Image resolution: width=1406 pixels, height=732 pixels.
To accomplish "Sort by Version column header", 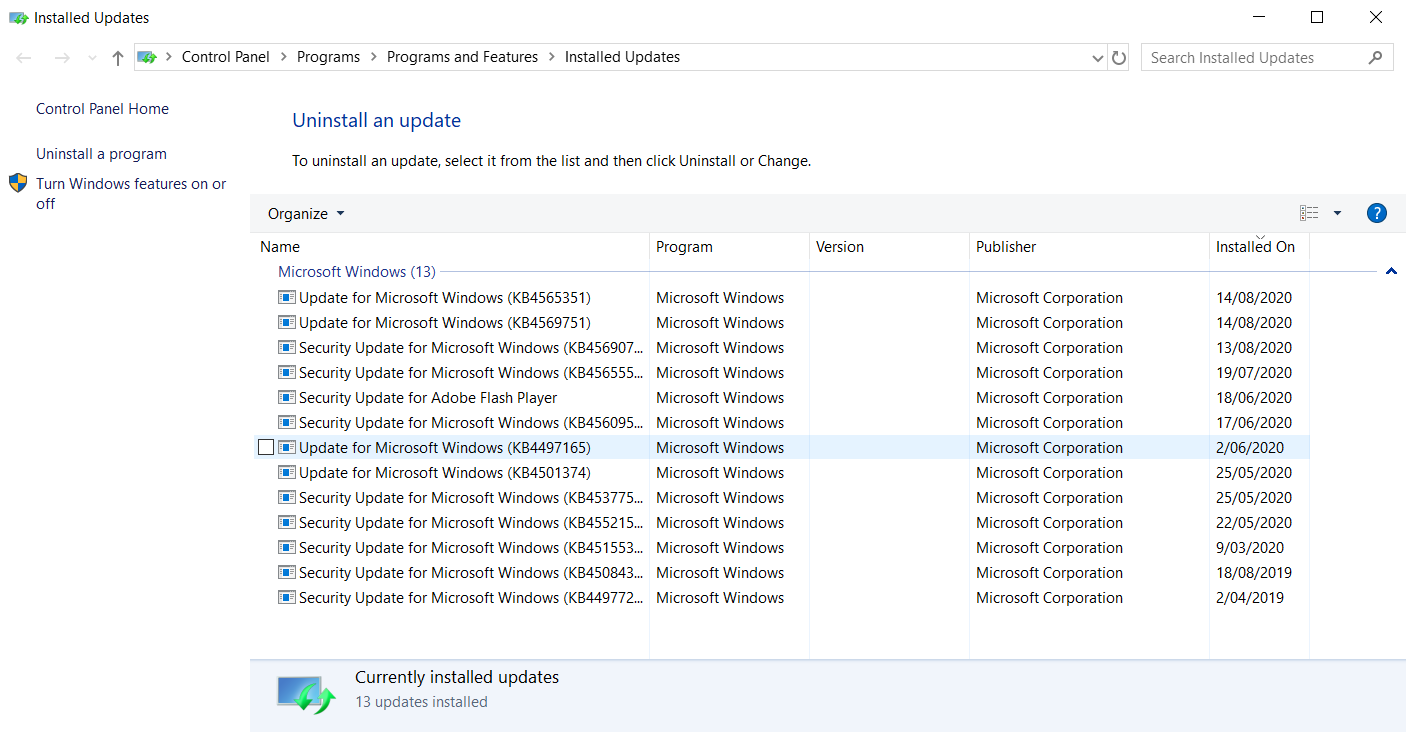I will [840, 247].
